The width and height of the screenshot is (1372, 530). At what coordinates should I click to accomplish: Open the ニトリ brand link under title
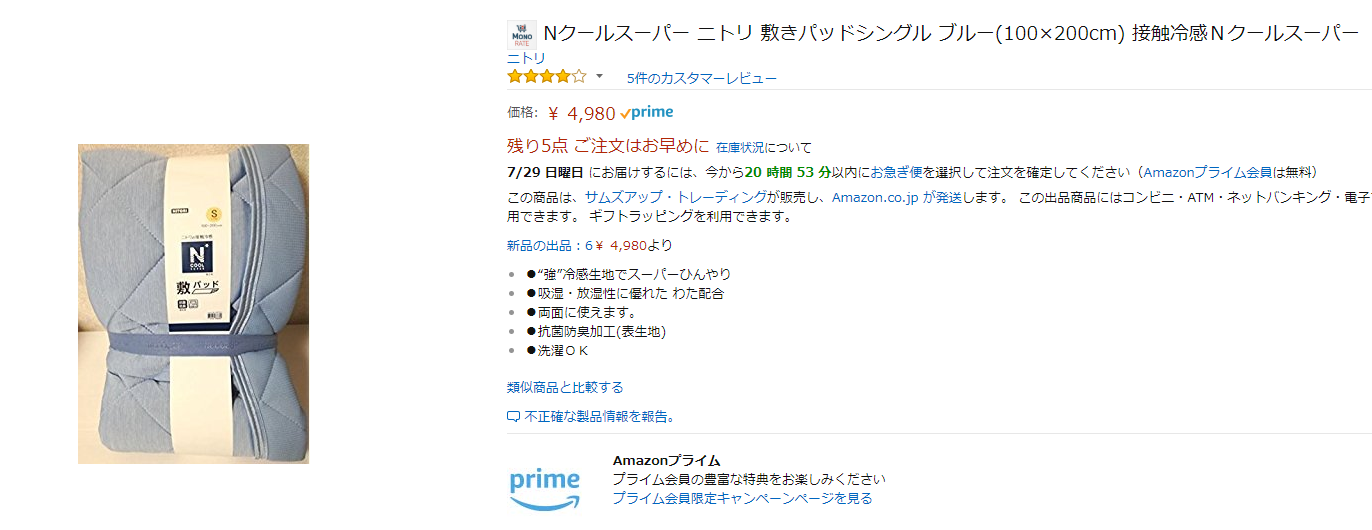click(526, 58)
